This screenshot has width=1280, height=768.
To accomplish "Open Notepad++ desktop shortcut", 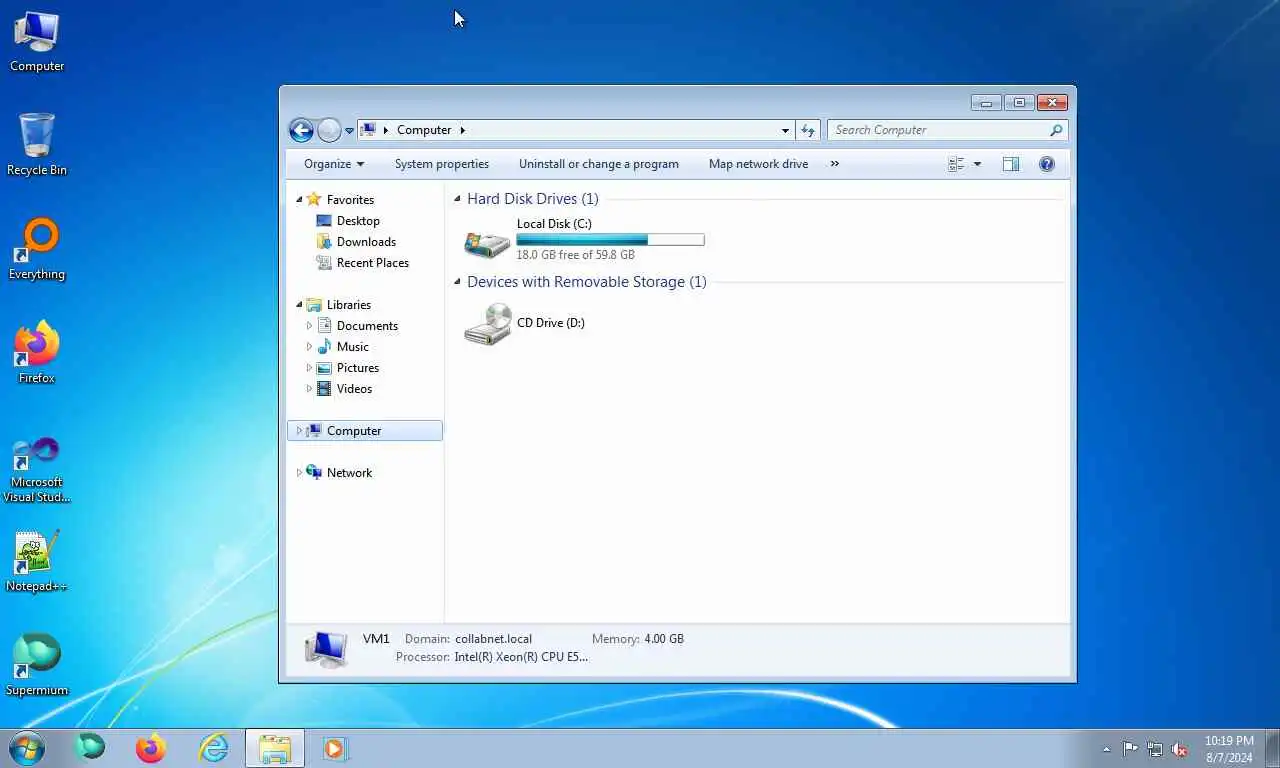I will point(37,561).
